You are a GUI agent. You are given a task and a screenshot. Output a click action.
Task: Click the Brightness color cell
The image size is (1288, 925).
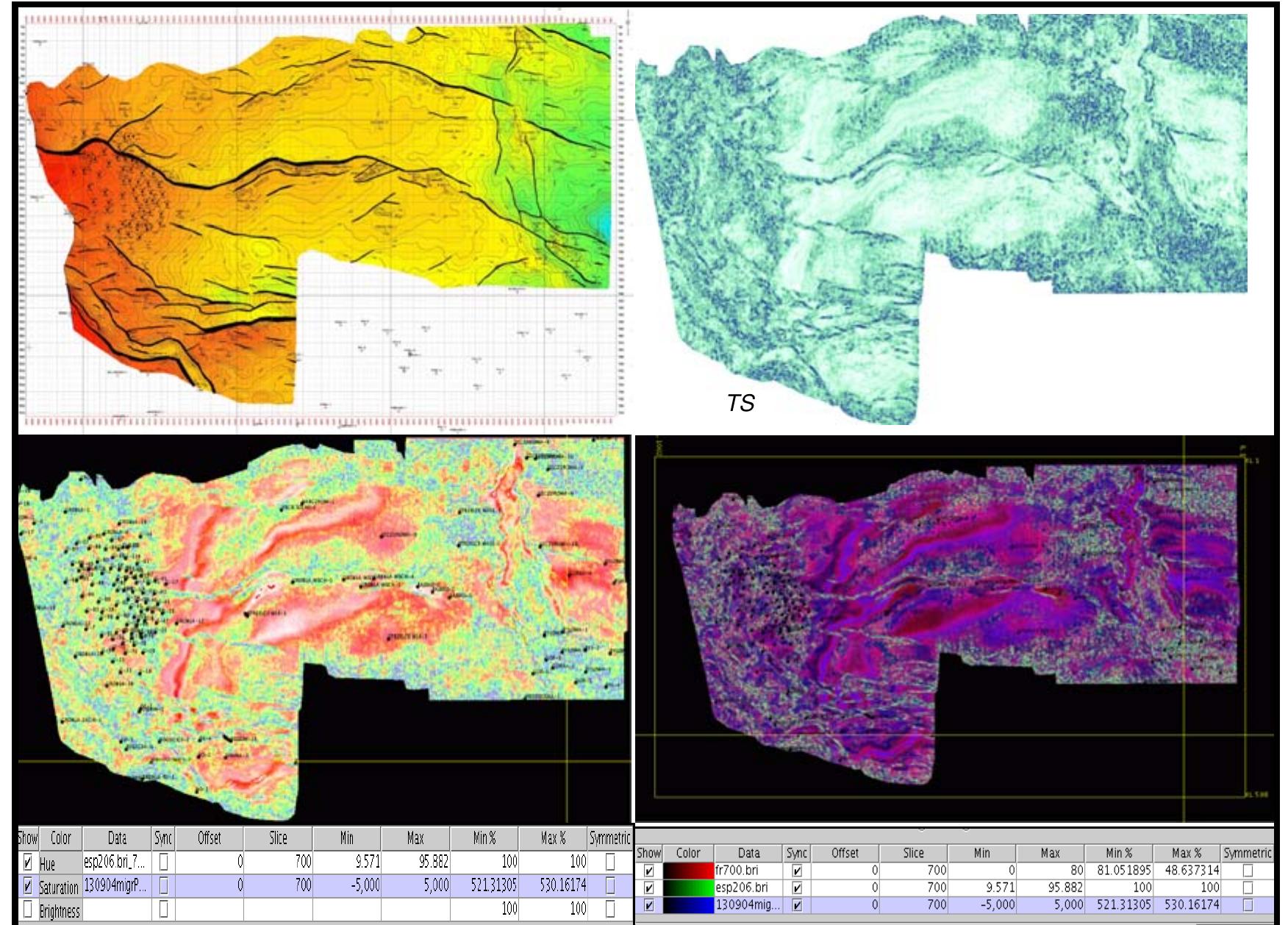[60, 910]
